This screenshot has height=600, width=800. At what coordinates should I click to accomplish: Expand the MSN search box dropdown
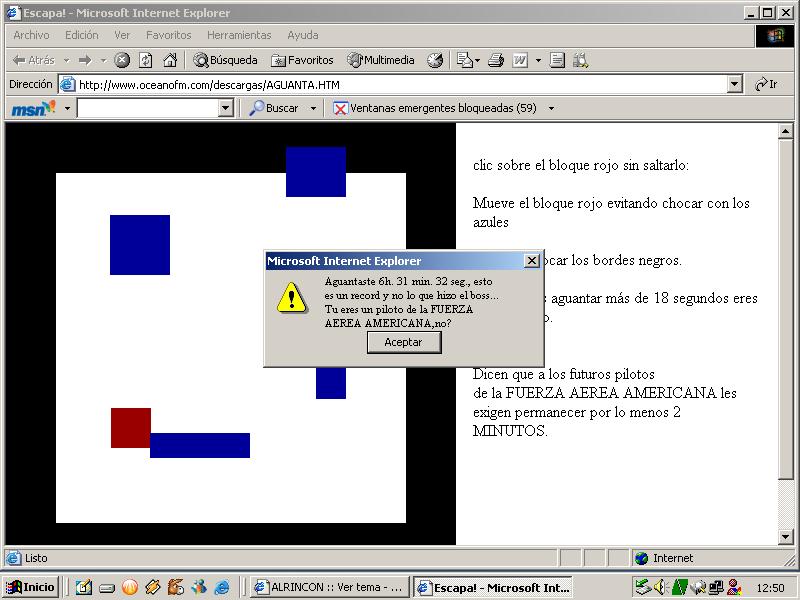click(226, 108)
